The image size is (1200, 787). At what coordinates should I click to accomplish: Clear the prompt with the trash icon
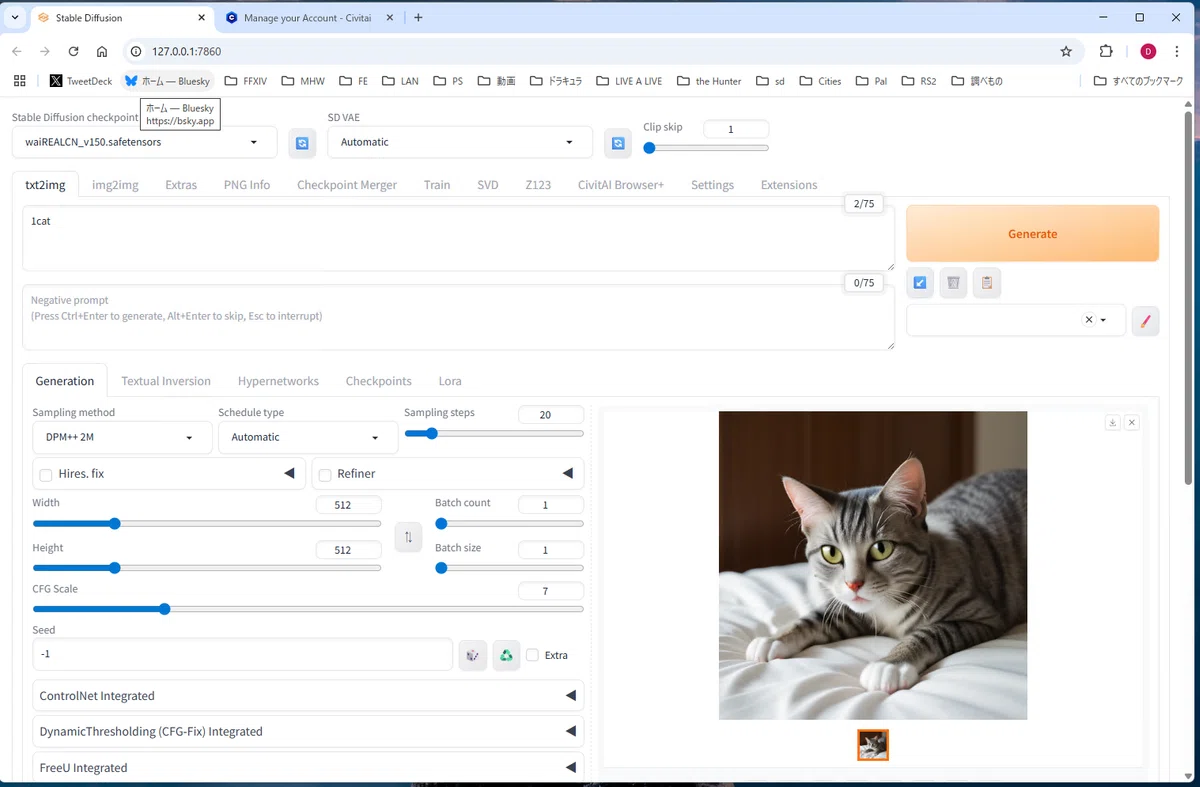953,283
